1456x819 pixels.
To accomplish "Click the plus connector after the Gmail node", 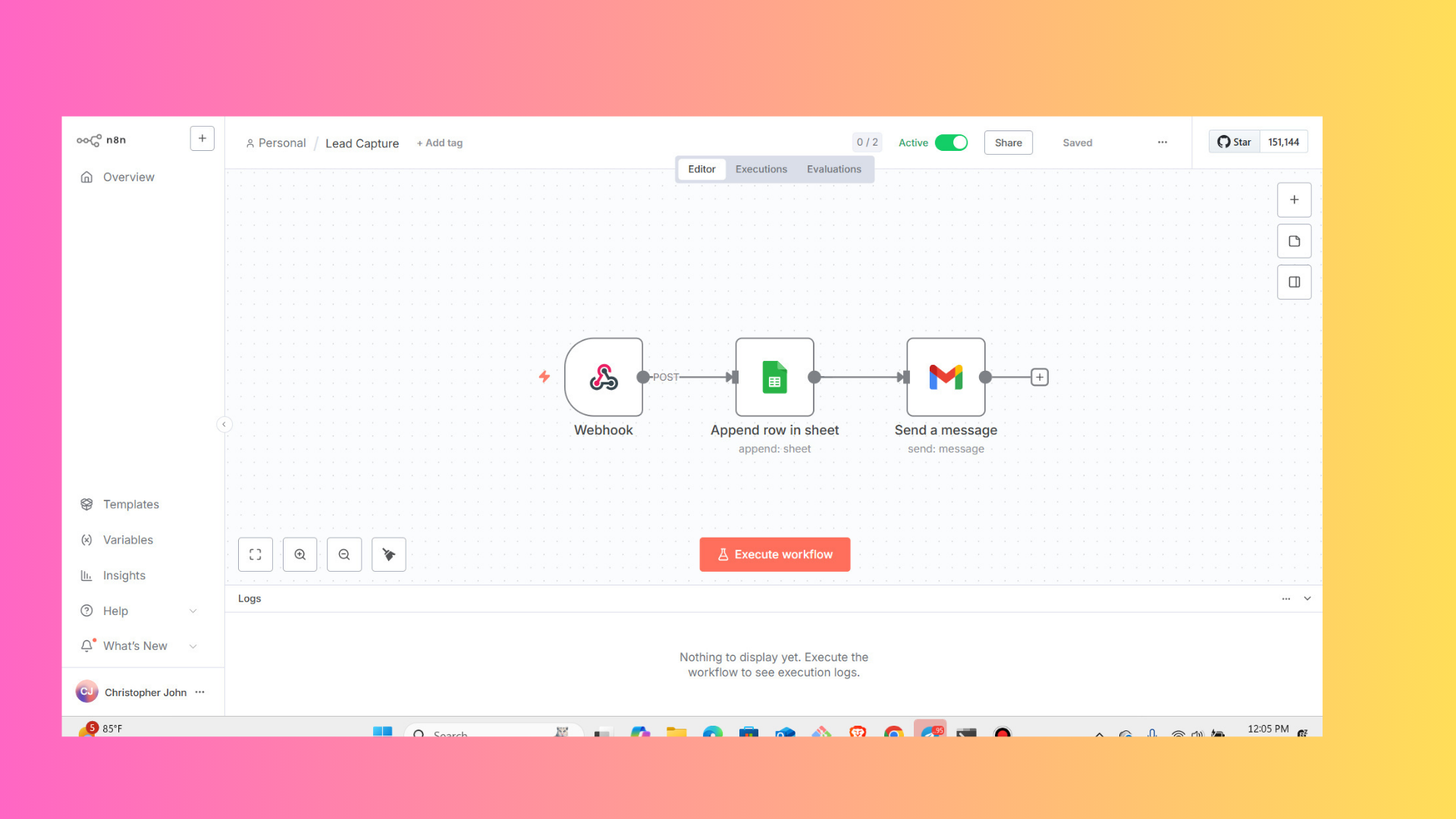I will [1040, 377].
